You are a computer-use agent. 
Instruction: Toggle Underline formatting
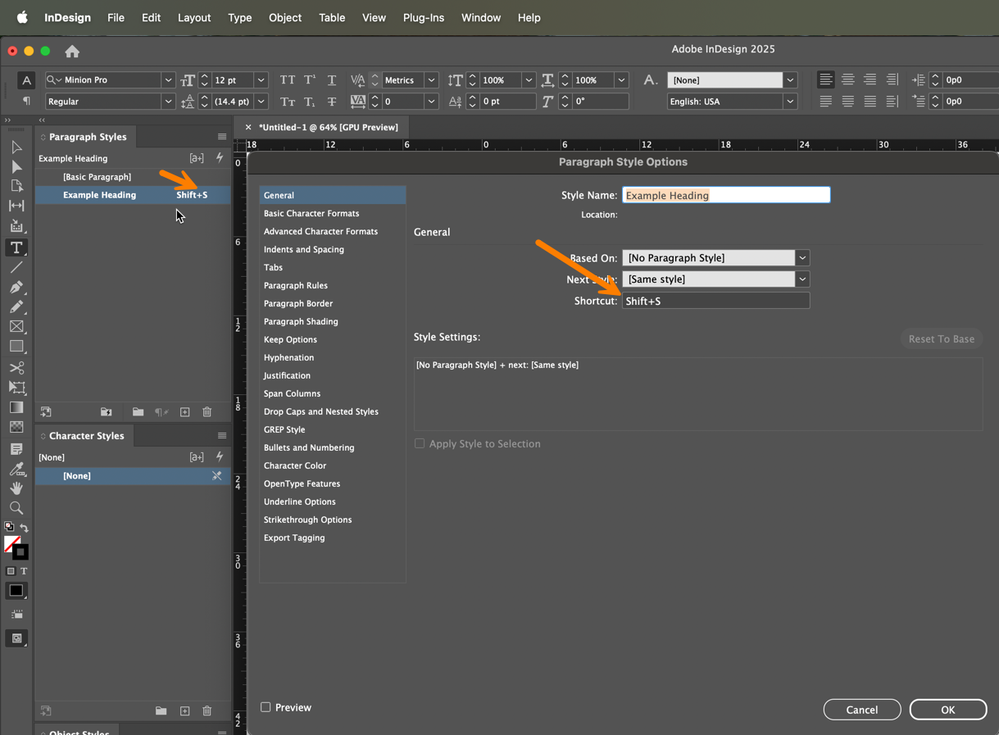click(x=332, y=80)
